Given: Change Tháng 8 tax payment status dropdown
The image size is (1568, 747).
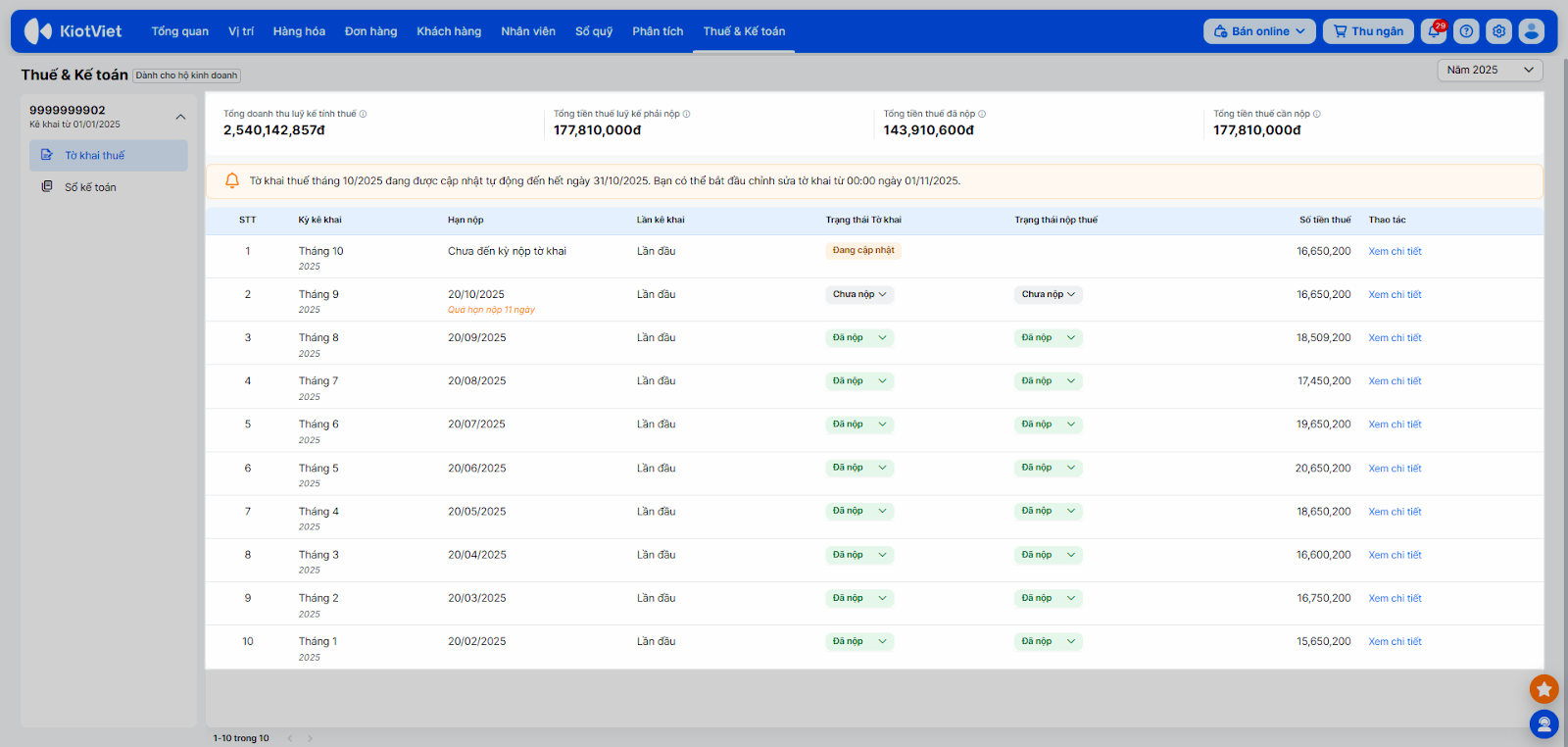Looking at the screenshot, I should pyautogui.click(x=1048, y=338).
